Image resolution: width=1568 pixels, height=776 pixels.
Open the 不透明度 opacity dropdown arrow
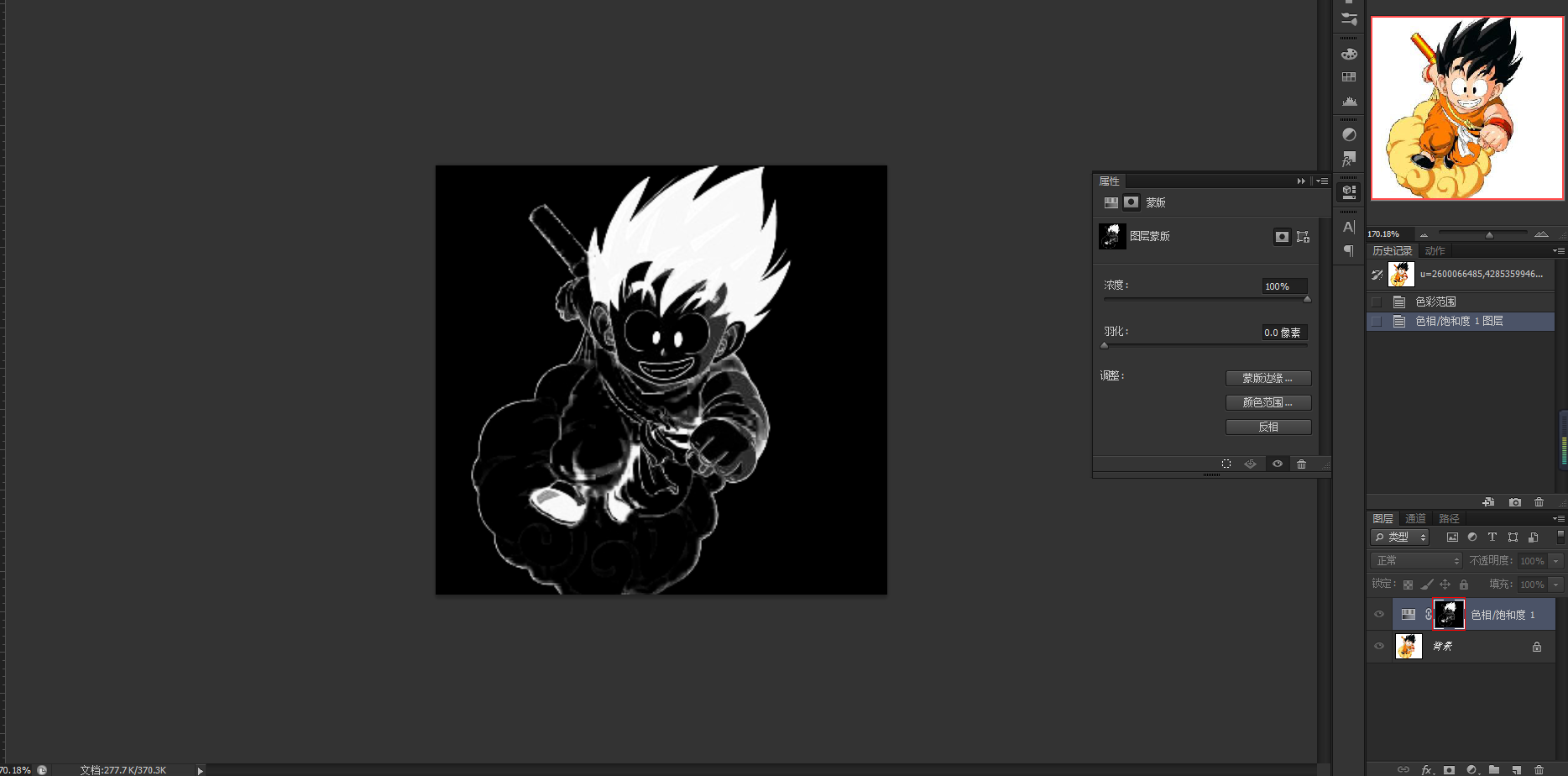(1556, 561)
